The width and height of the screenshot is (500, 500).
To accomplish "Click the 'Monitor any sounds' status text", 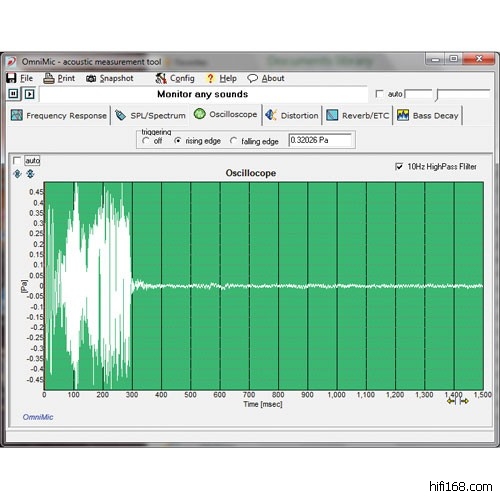I will click(203, 94).
